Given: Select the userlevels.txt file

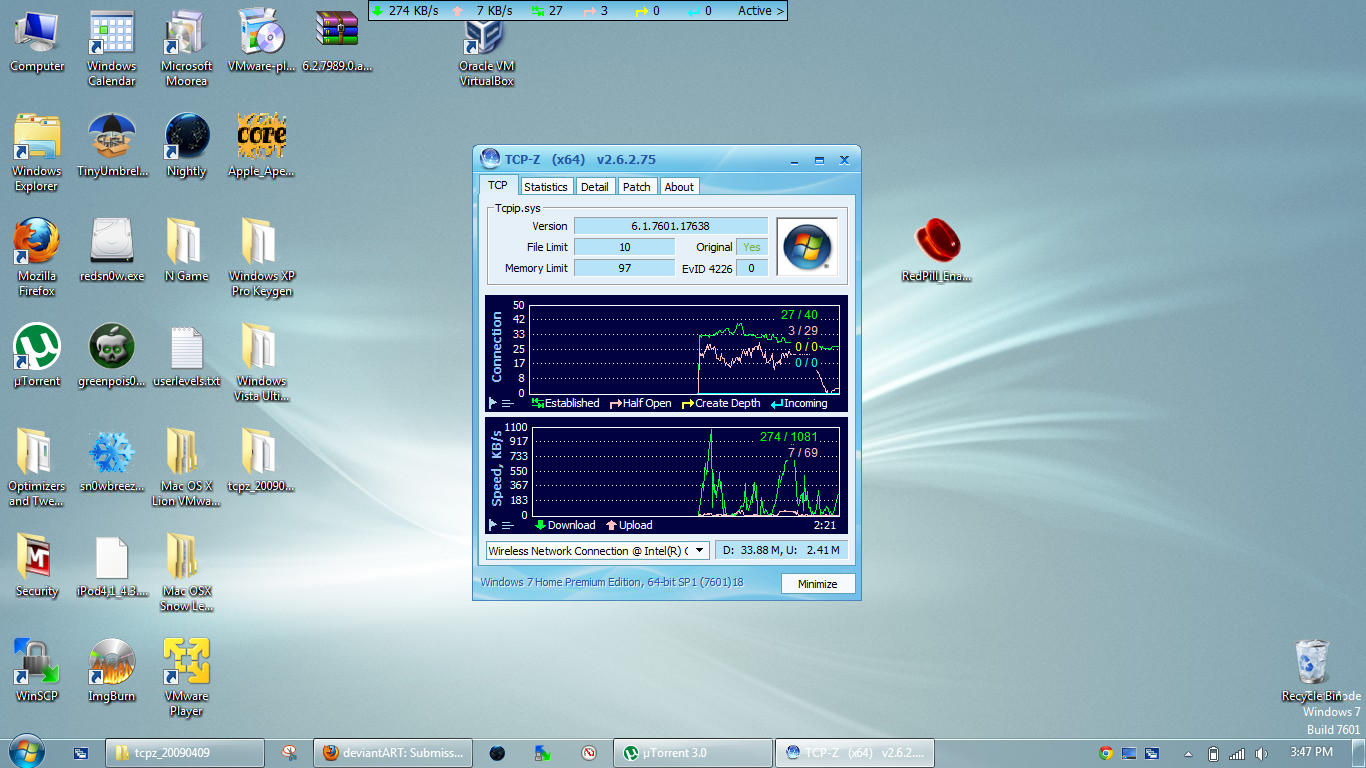Looking at the screenshot, I should 187,356.
